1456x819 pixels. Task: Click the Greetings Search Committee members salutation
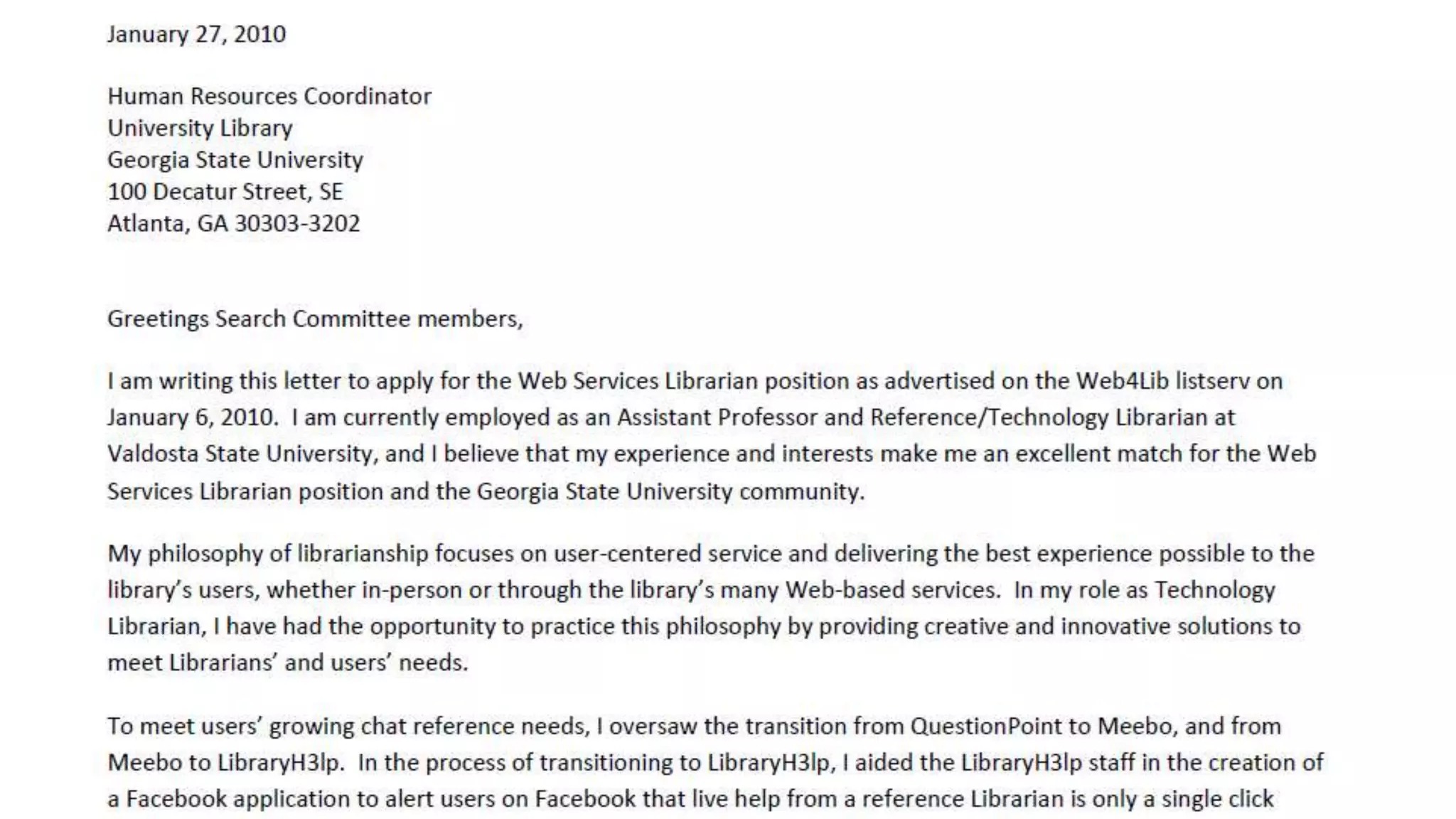[314, 318]
